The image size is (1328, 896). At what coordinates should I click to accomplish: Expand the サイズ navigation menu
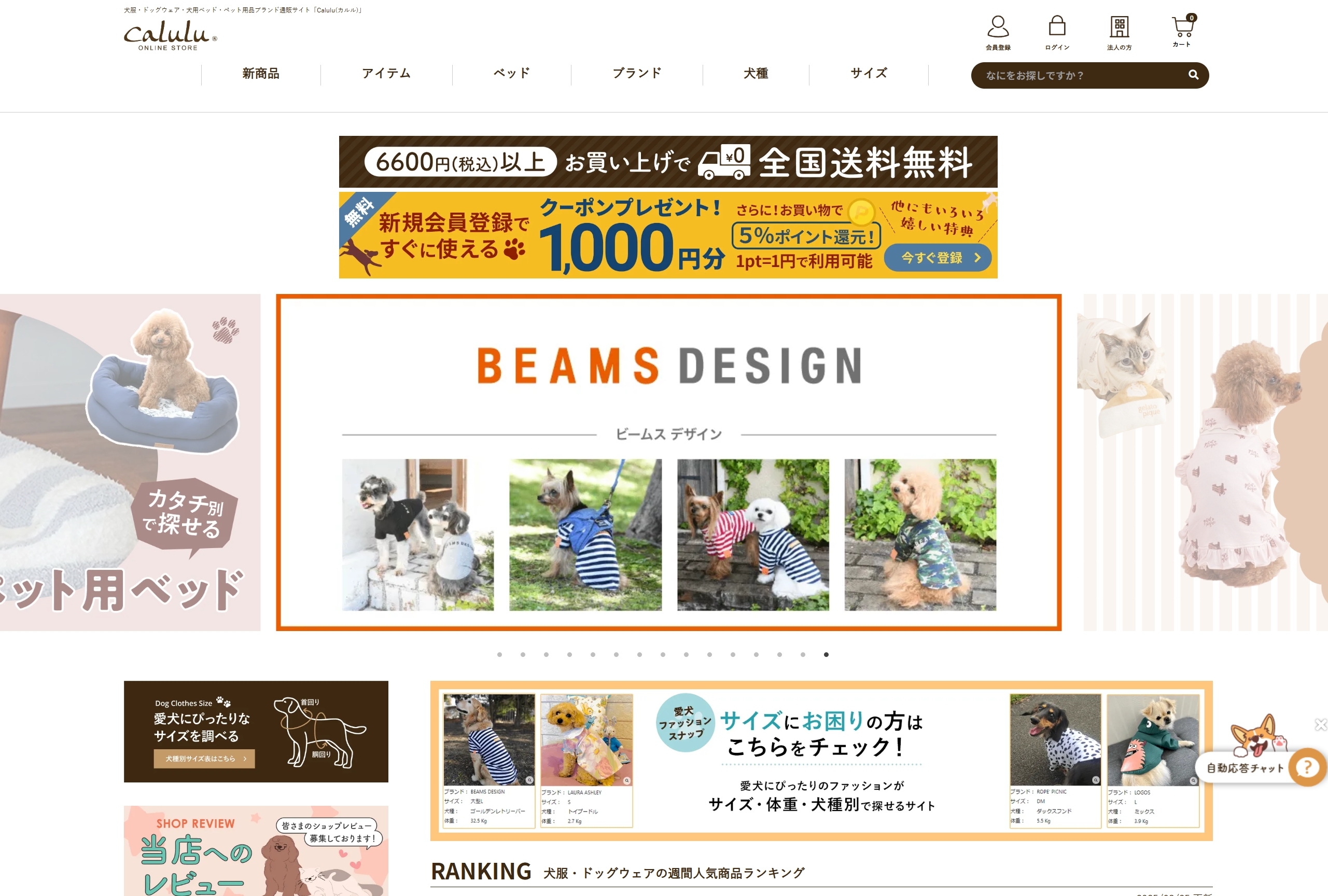869,73
